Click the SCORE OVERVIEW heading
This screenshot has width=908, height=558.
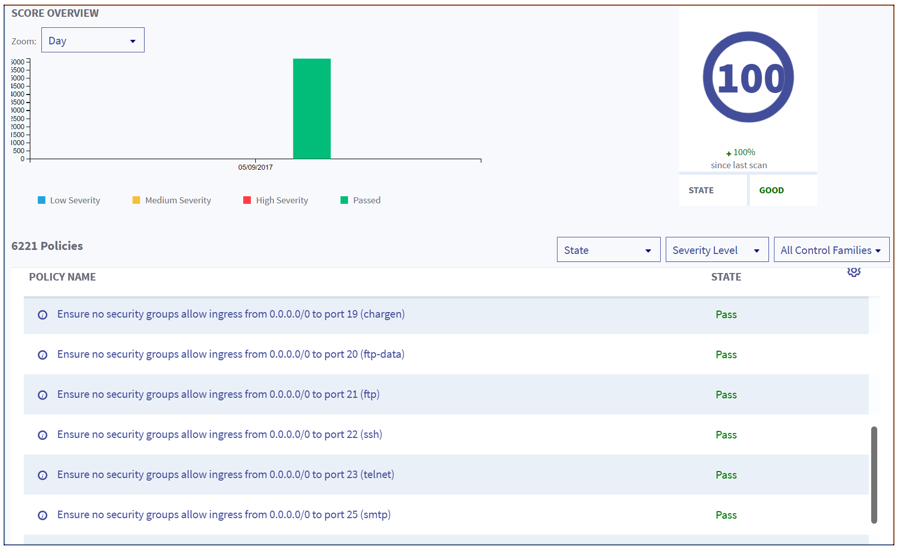(x=55, y=13)
